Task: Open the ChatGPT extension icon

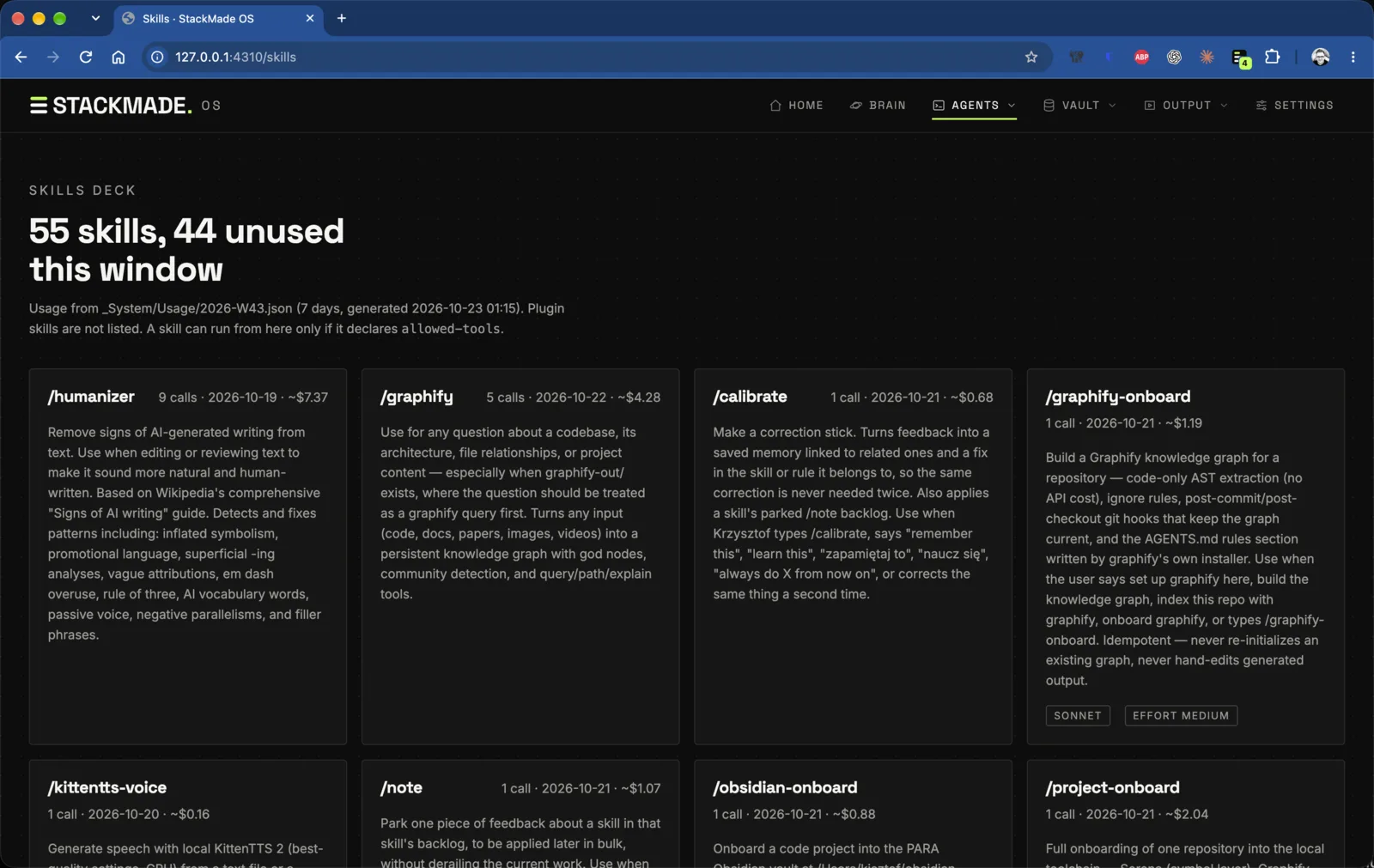Action: pos(1174,57)
